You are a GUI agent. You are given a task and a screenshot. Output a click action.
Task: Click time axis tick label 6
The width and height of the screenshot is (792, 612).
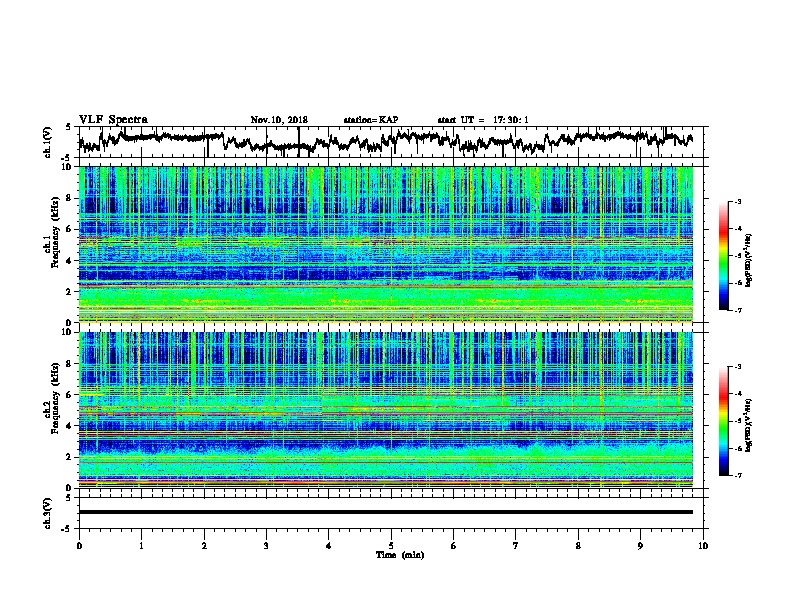(454, 546)
